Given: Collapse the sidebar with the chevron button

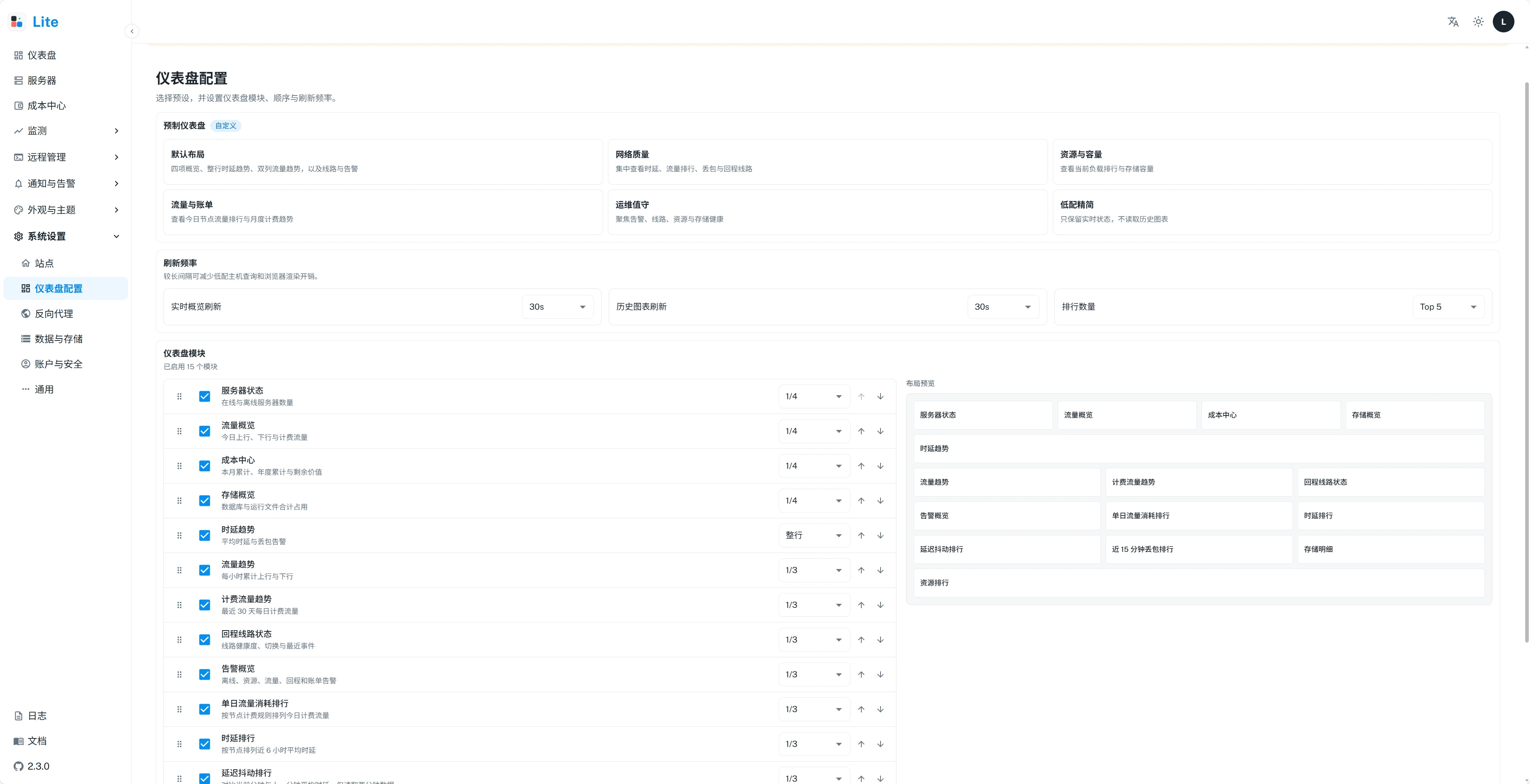Looking at the screenshot, I should point(132,32).
